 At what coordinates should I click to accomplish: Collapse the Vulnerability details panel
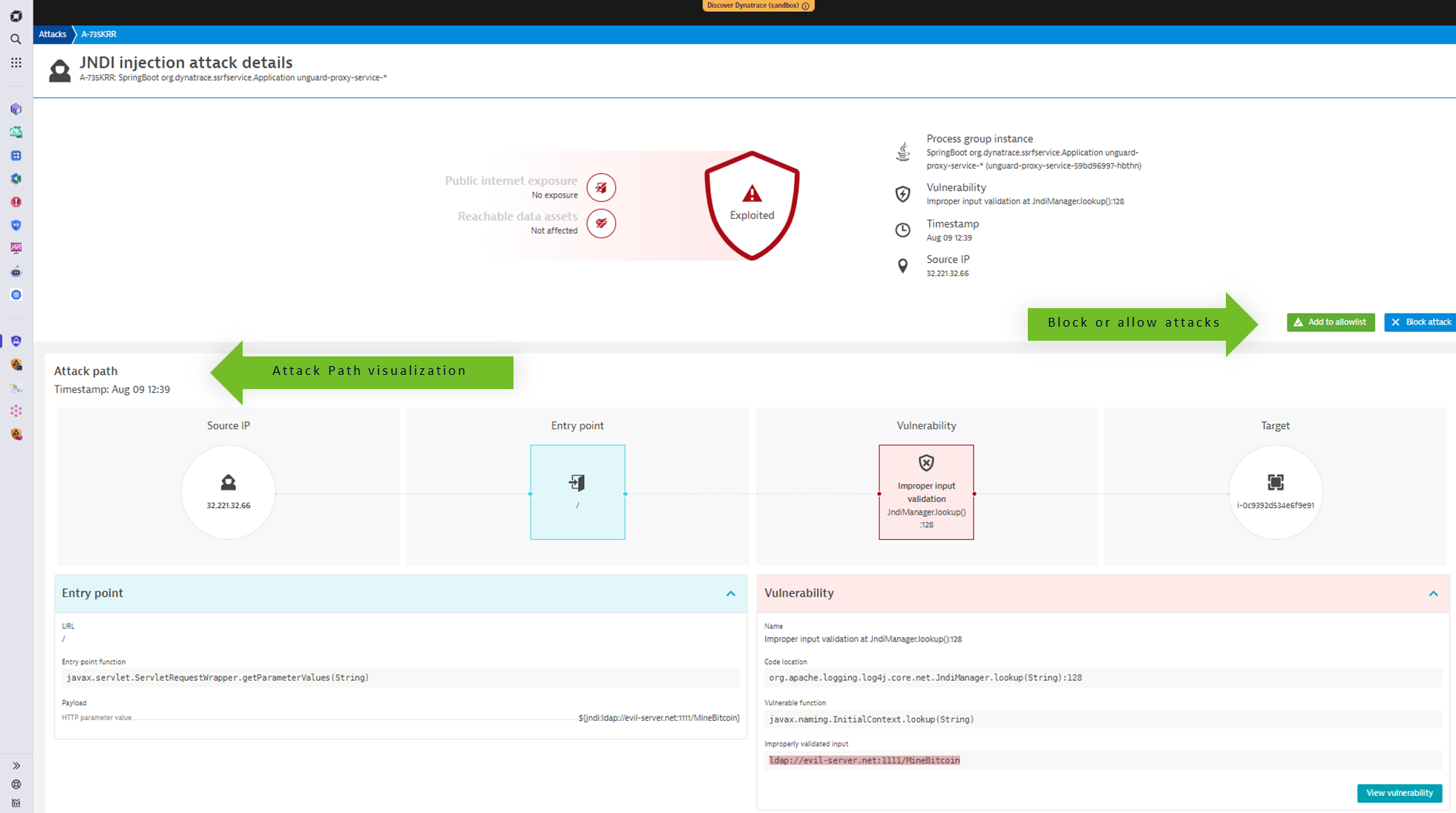coord(1433,593)
